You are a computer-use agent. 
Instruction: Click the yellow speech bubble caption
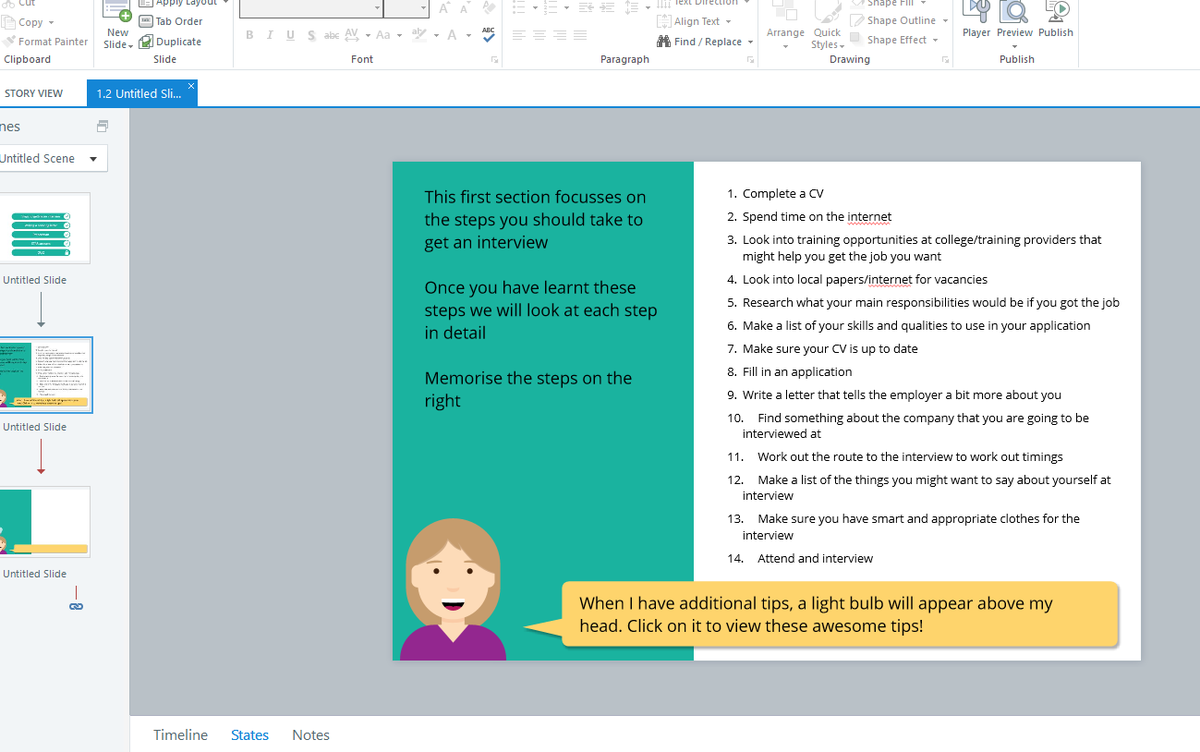pyautogui.click(x=838, y=614)
